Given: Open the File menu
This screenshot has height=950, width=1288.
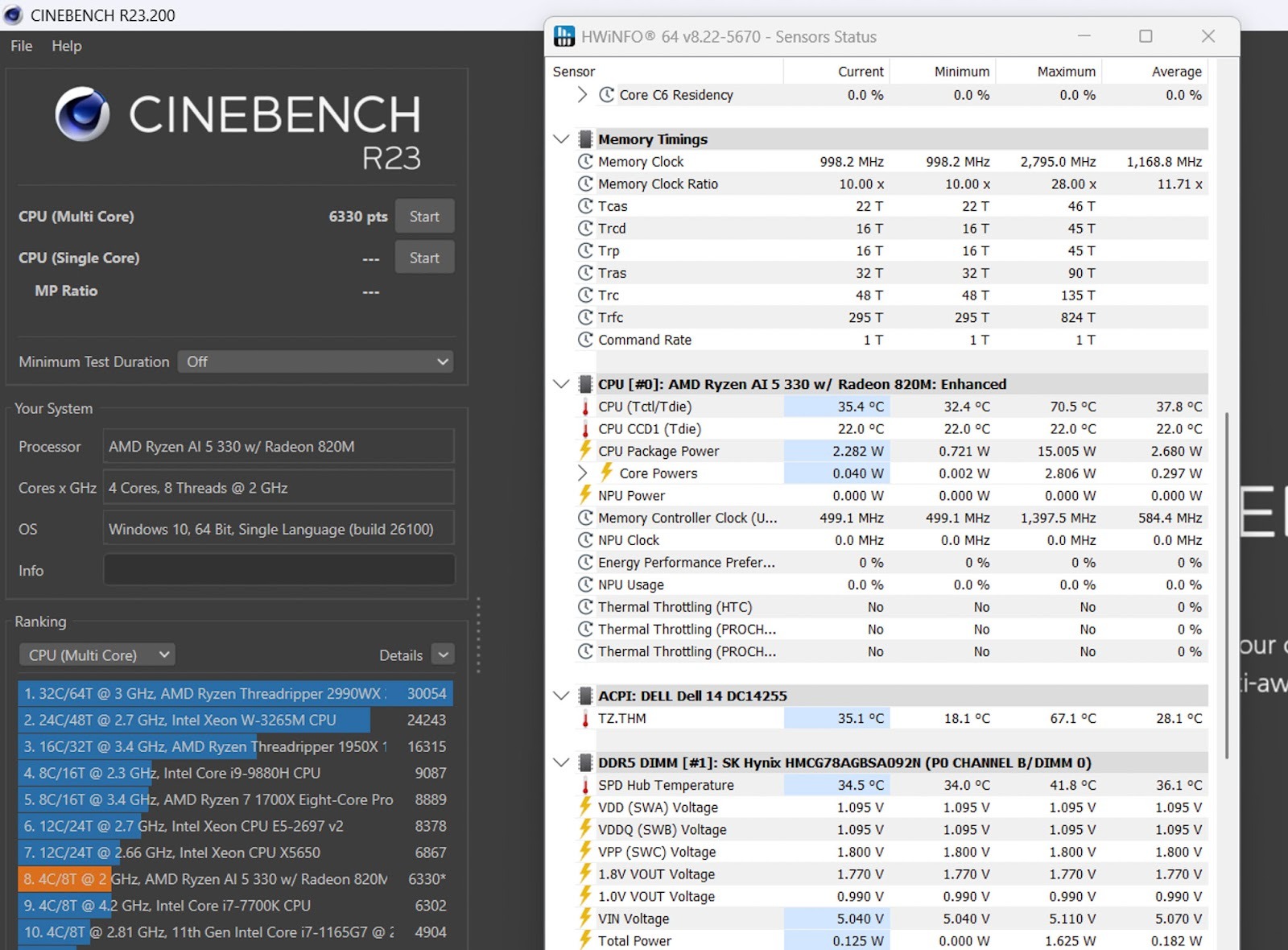Looking at the screenshot, I should (22, 46).
